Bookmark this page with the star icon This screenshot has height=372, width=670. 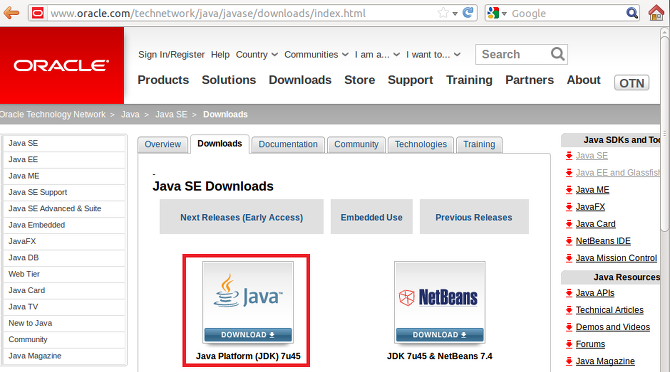443,13
